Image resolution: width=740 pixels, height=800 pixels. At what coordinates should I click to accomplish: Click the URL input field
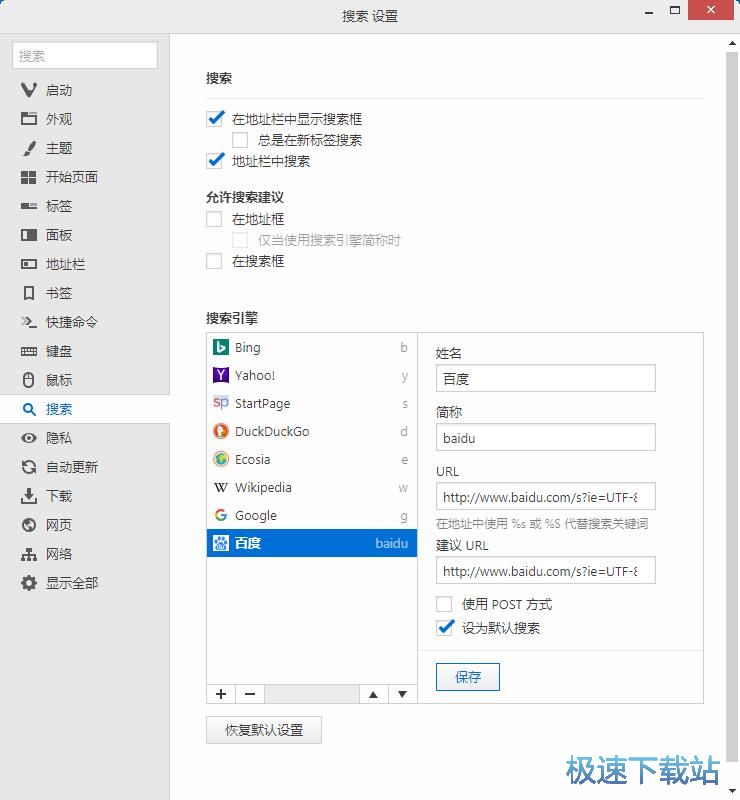tap(546, 496)
